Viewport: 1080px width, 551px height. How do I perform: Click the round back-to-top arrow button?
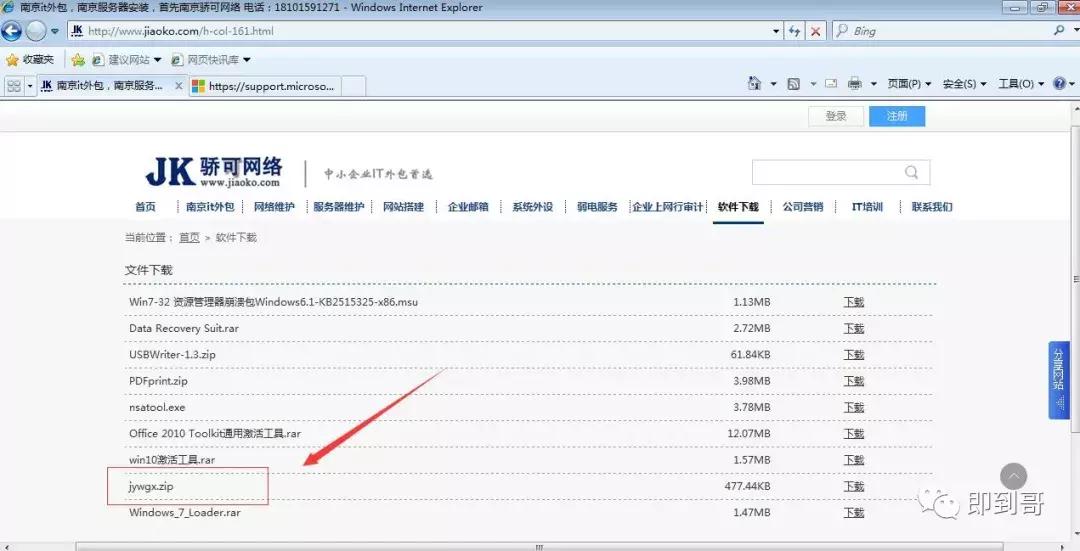1013,476
